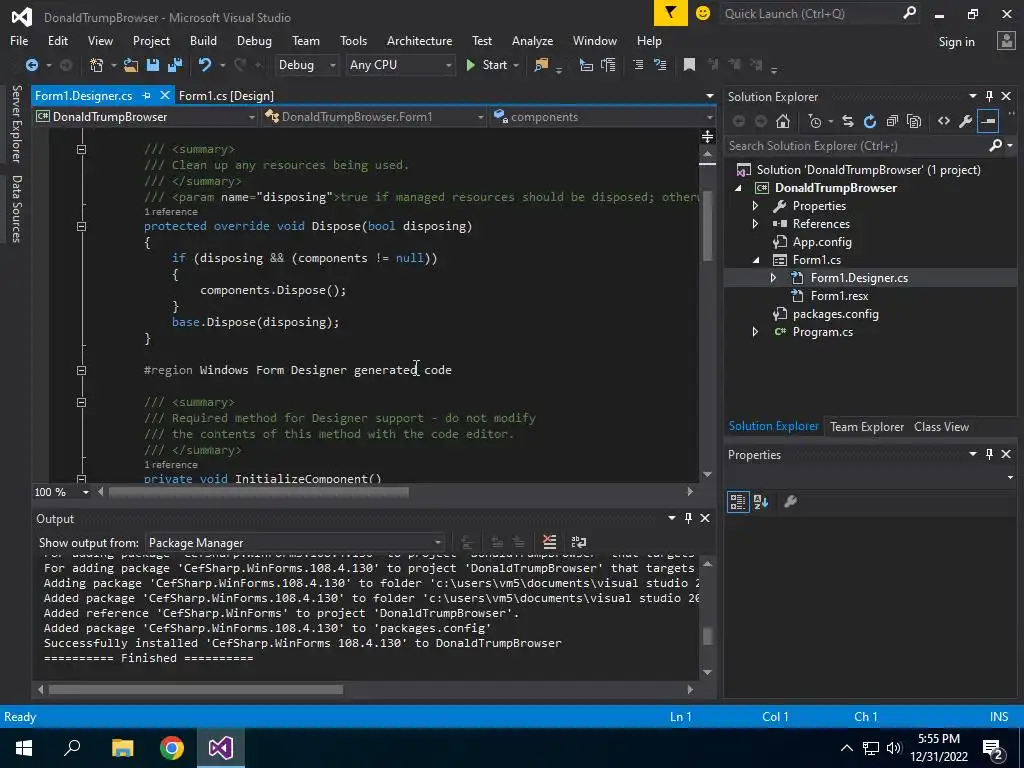Open the Show output from dropdown
This screenshot has height=768, width=1024.
point(294,543)
